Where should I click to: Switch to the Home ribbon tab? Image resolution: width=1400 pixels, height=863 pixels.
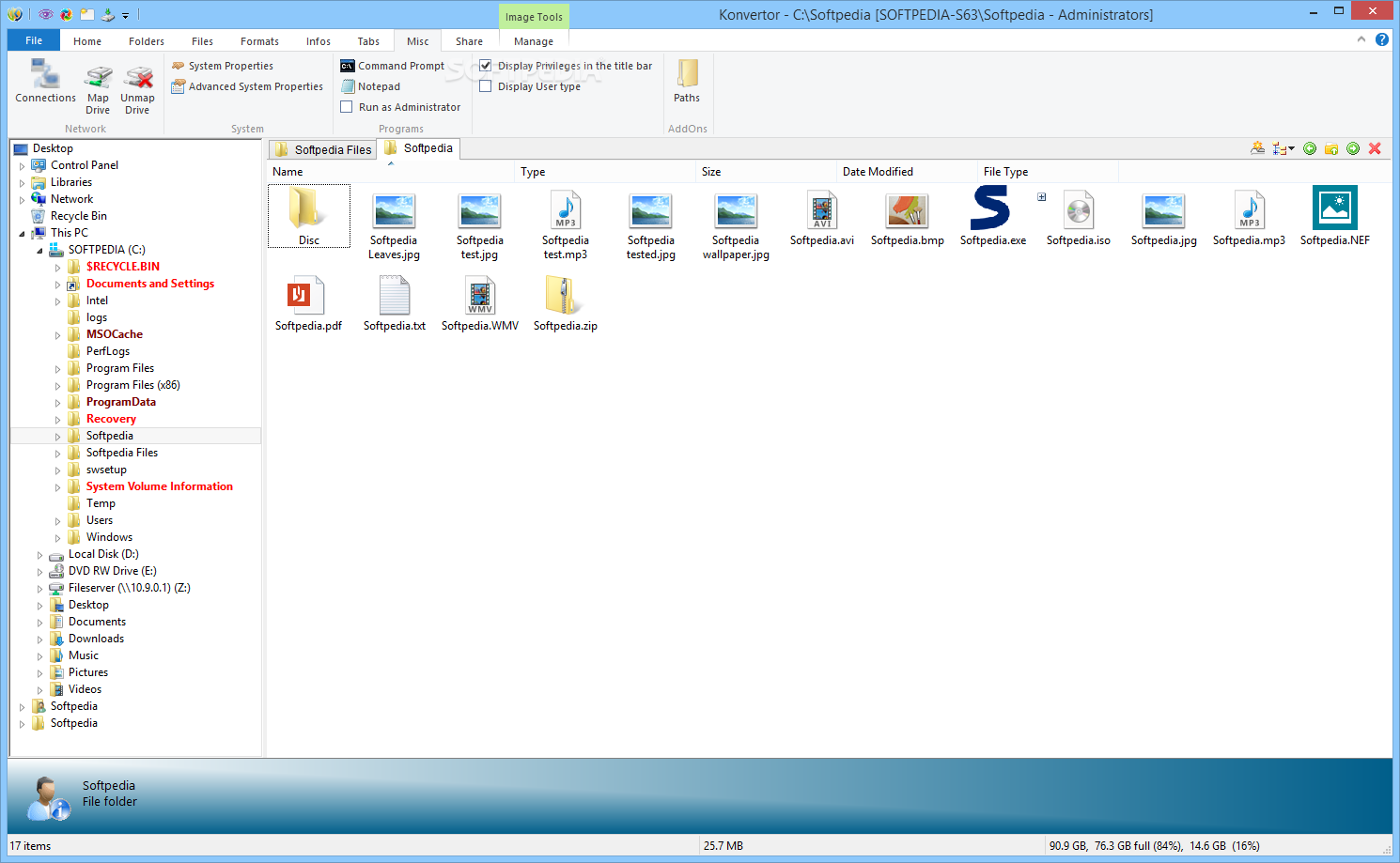pyautogui.click(x=87, y=41)
